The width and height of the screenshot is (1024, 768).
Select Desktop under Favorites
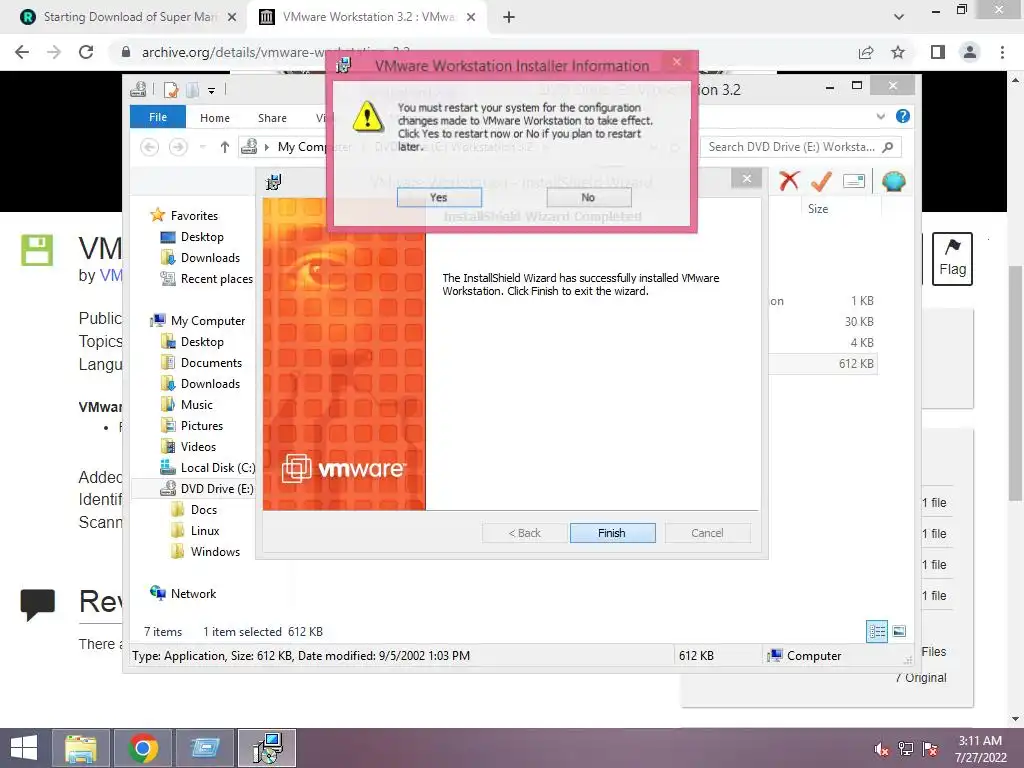[202, 236]
